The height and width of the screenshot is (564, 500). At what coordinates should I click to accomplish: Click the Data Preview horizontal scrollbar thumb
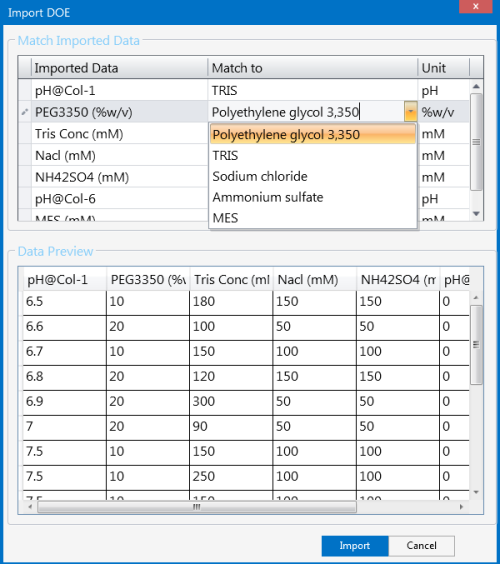(197, 507)
